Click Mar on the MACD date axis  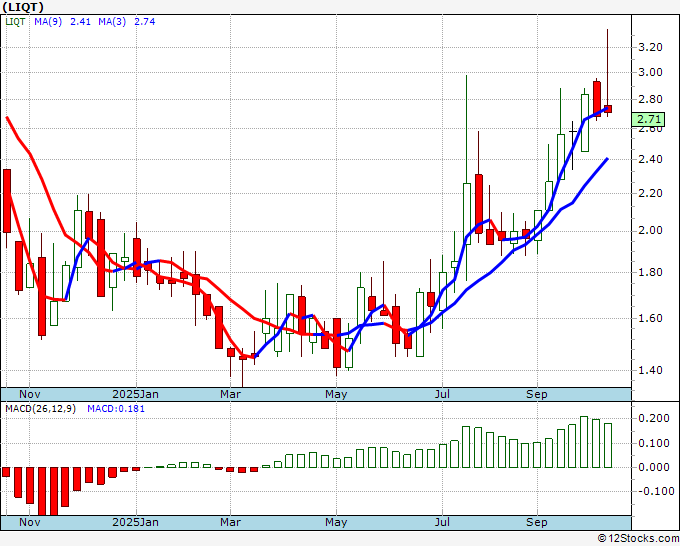230,522
